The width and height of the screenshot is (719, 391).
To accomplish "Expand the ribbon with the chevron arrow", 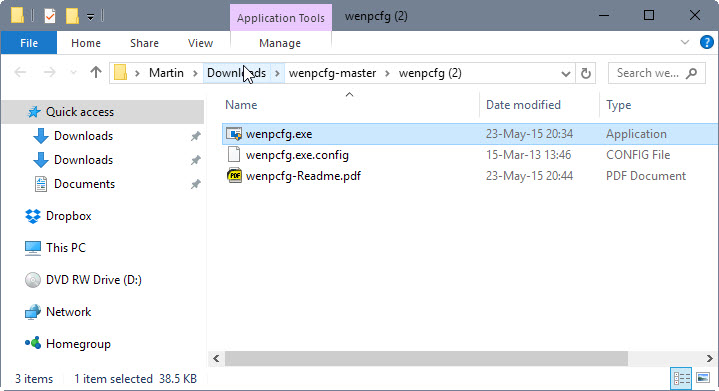I will pyautogui.click(x=685, y=42).
